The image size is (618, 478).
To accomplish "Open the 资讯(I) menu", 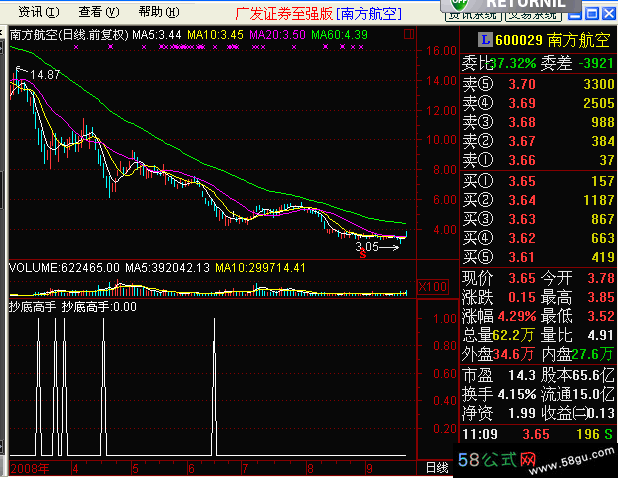I will [x=39, y=12].
